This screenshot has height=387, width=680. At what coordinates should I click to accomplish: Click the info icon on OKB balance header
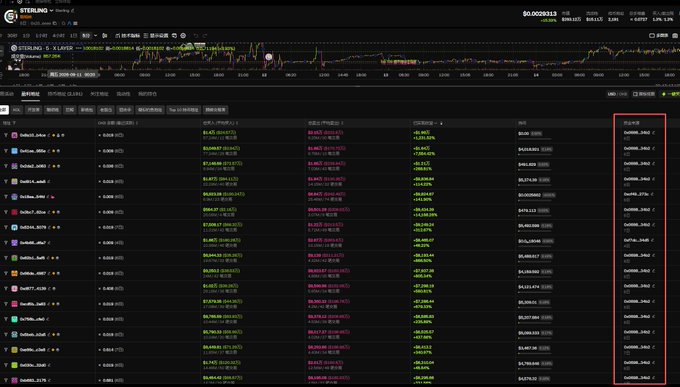pyautogui.click(x=137, y=123)
